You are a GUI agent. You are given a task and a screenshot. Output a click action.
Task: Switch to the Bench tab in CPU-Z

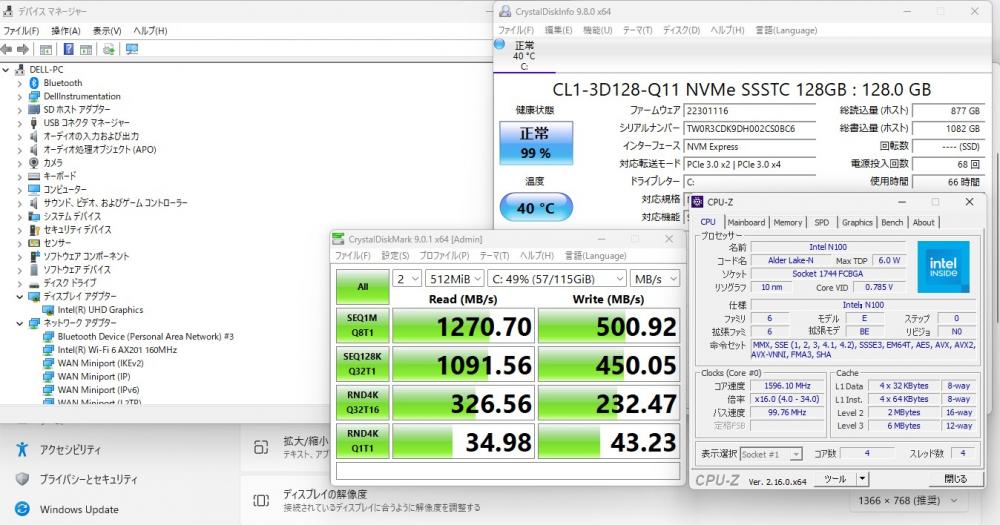point(892,222)
